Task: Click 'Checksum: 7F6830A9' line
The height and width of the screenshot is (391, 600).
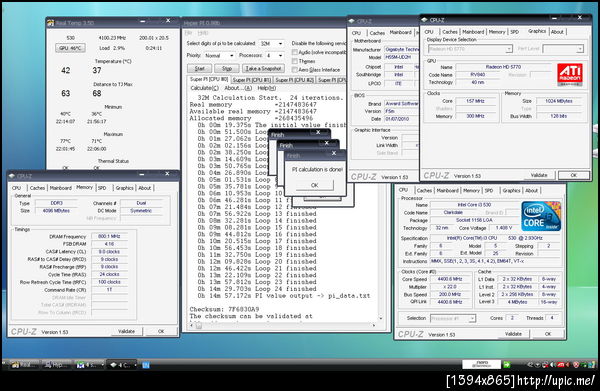Action: [224, 309]
